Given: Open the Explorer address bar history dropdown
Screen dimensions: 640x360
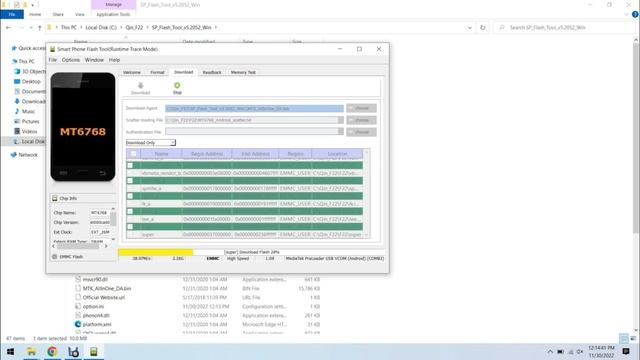Looking at the screenshot, I should (x=469, y=28).
